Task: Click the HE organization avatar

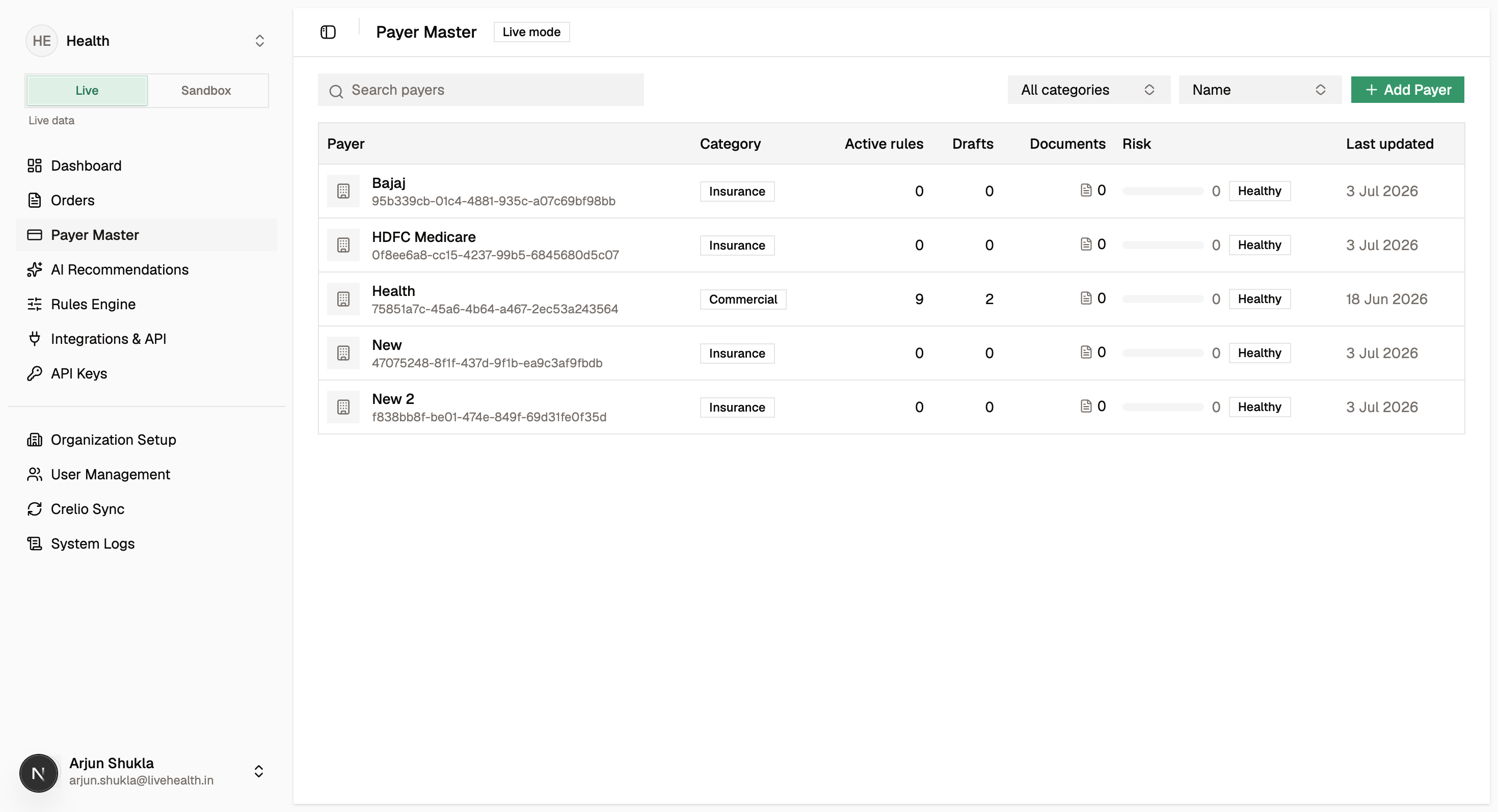Action: click(x=41, y=41)
